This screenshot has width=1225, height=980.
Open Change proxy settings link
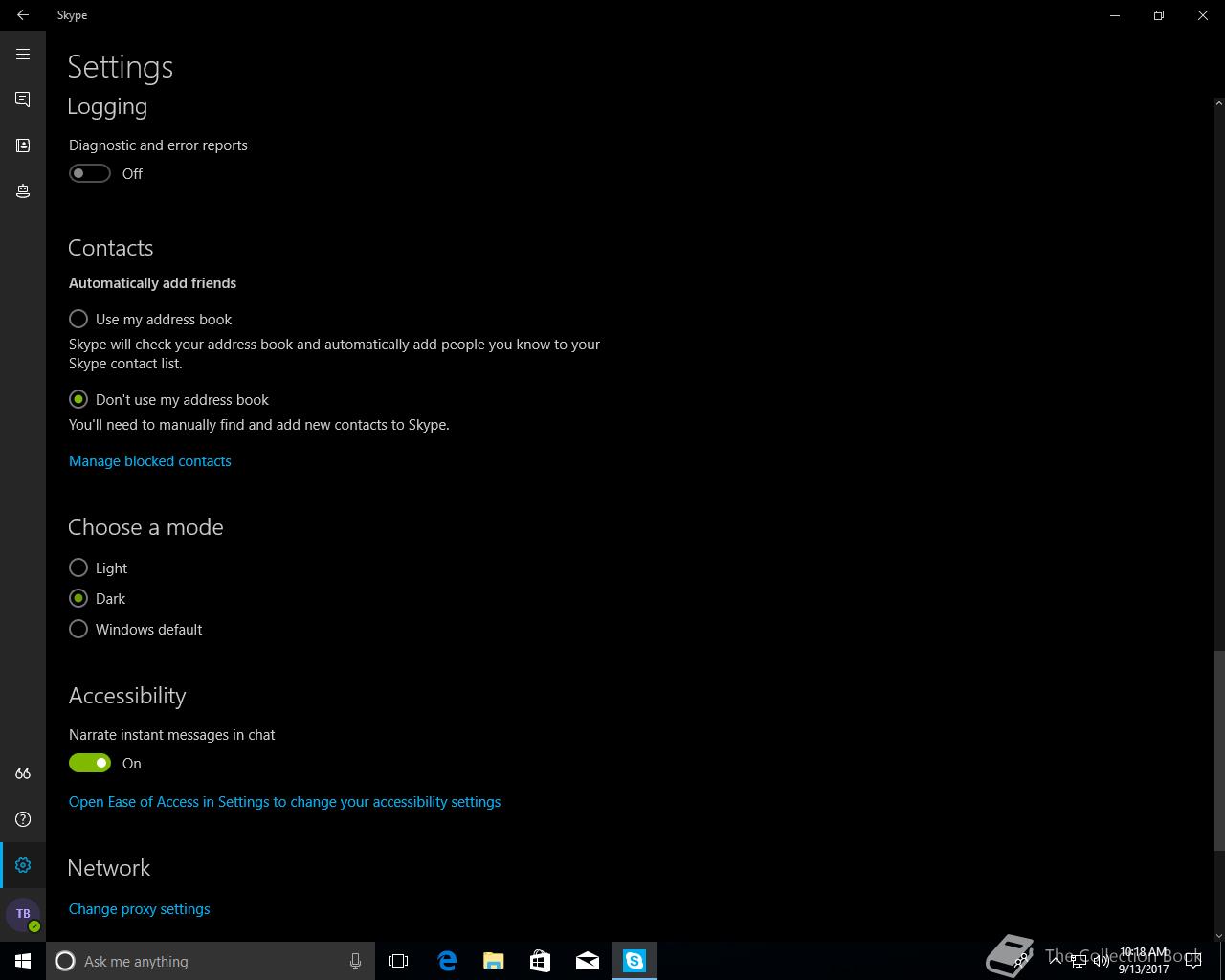click(140, 909)
